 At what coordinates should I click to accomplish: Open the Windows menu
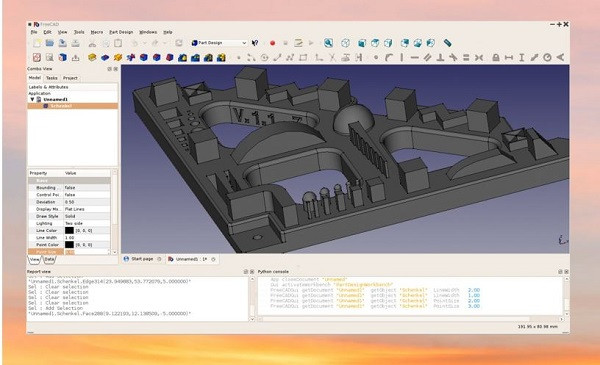coord(148,32)
